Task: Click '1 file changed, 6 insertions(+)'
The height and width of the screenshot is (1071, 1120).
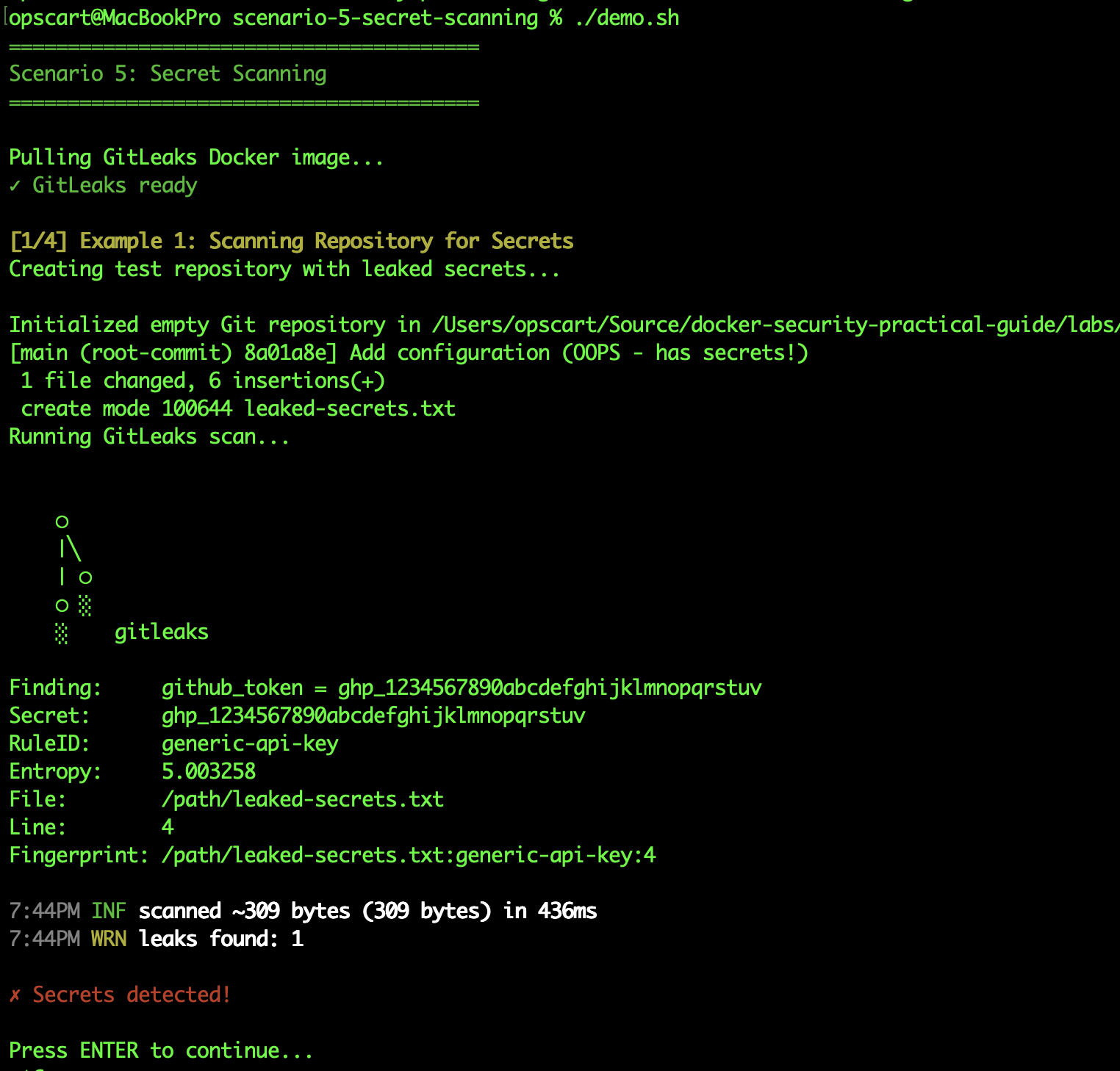Action: click(x=203, y=381)
